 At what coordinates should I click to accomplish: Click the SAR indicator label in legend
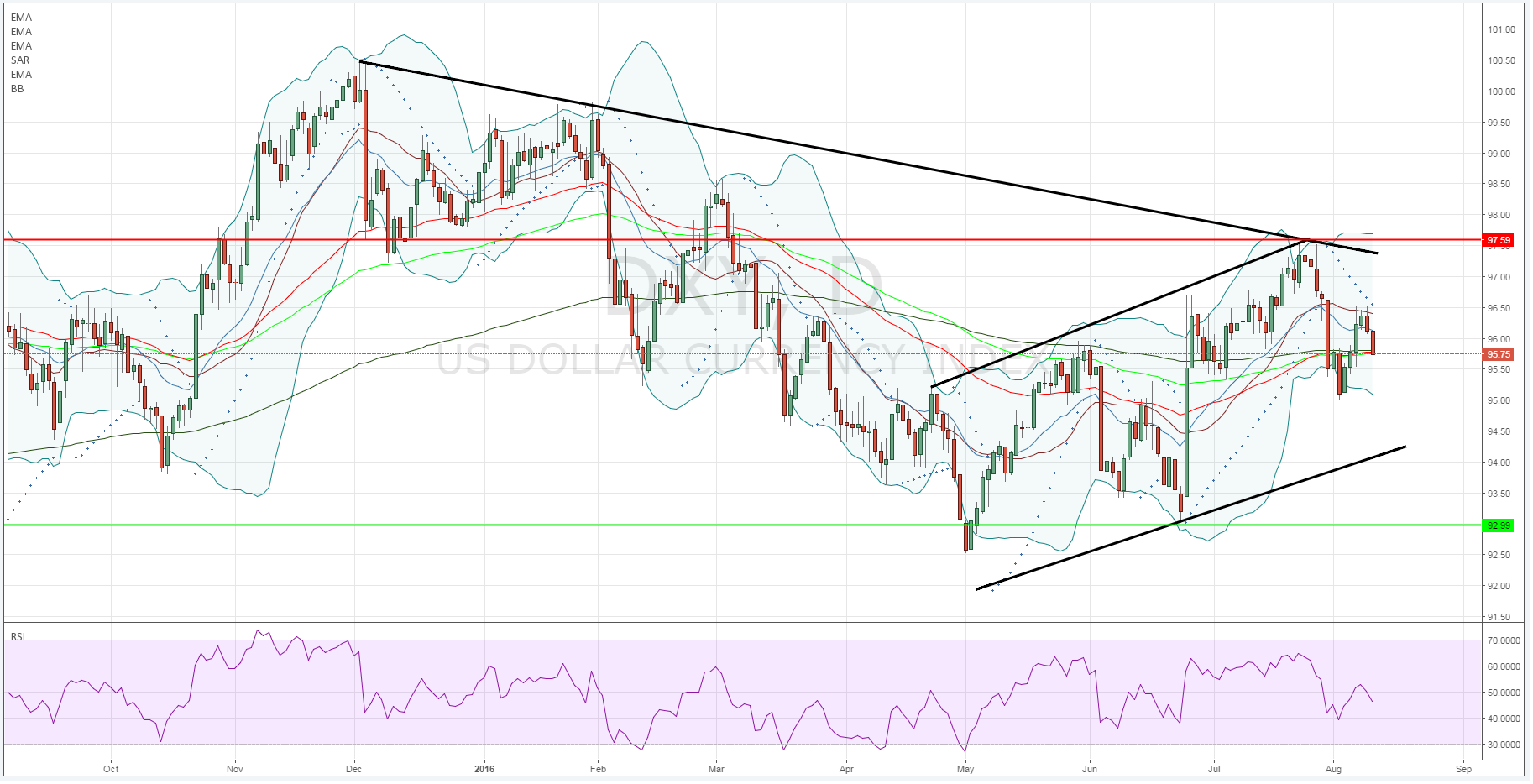[20, 60]
